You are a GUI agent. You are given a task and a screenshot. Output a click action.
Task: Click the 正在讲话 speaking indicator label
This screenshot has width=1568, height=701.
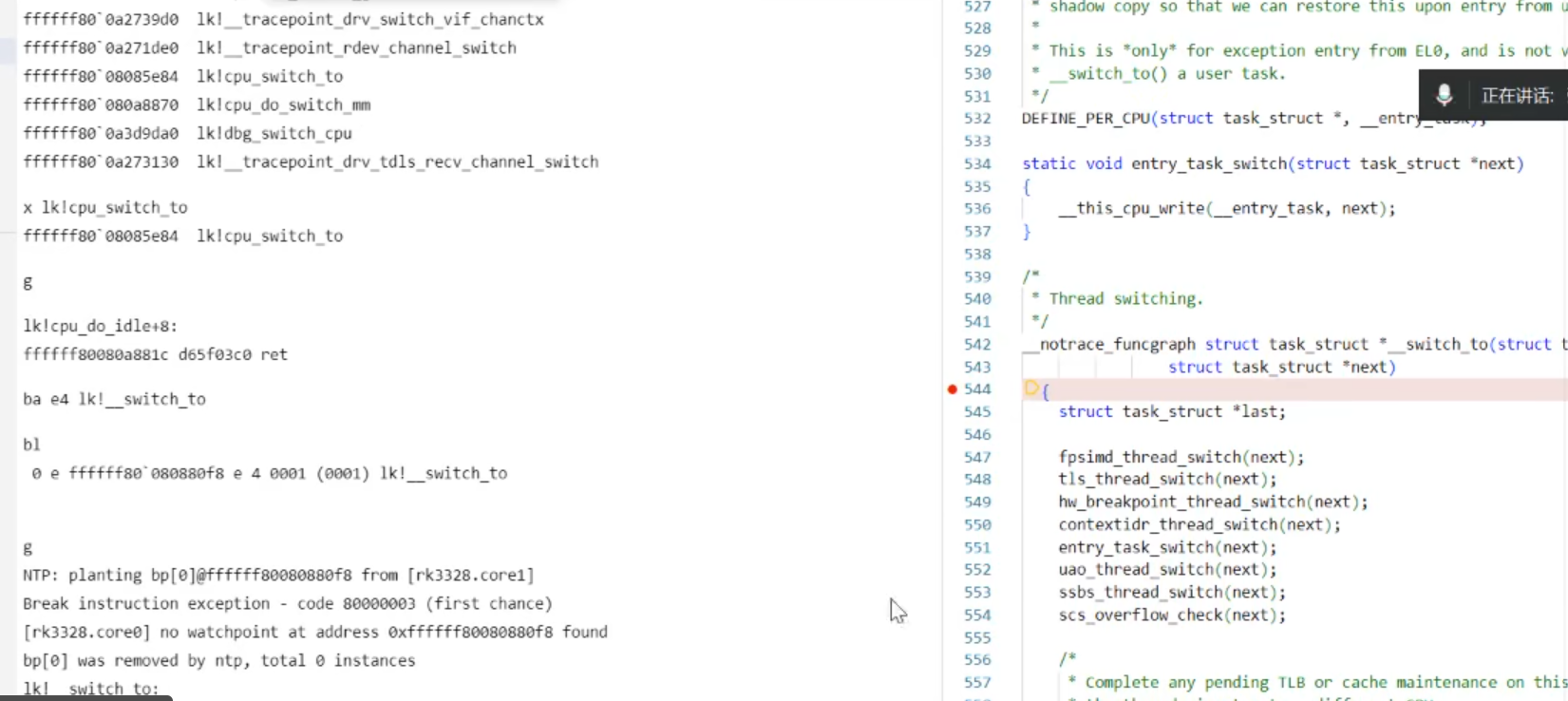1517,96
